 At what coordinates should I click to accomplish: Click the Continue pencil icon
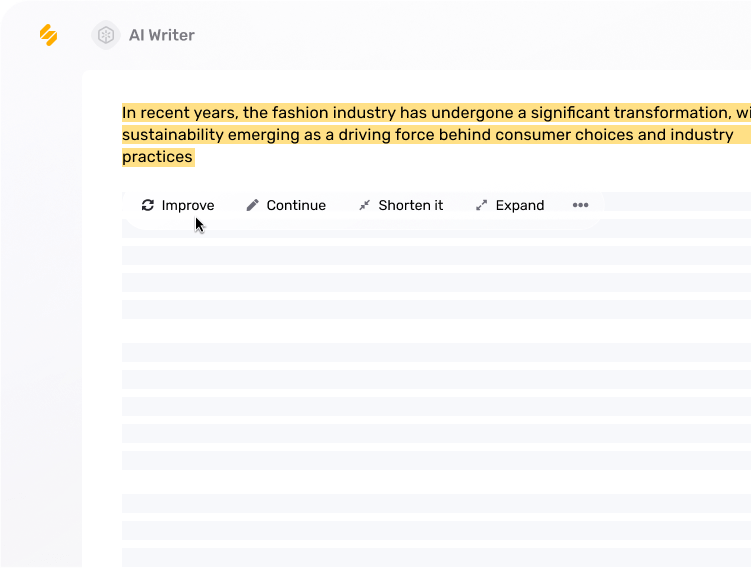point(252,205)
